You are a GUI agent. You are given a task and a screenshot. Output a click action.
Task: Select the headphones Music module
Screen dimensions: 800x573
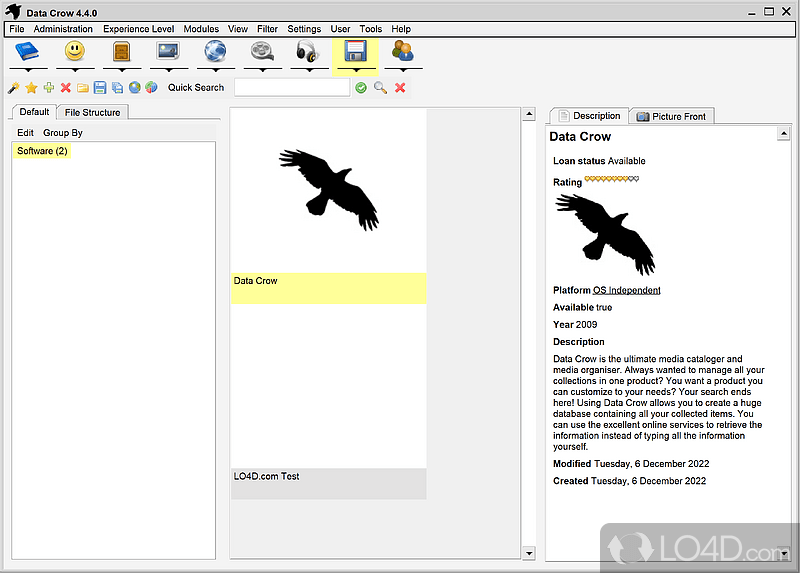click(308, 52)
